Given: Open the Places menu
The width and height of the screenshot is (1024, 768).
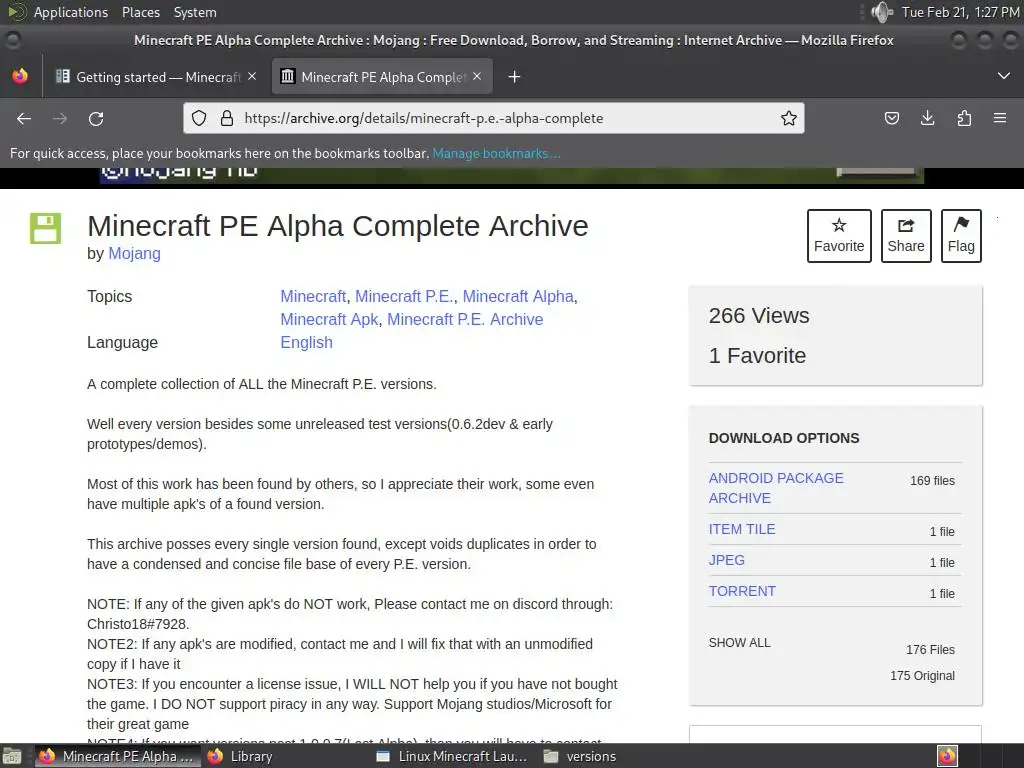Looking at the screenshot, I should 141,12.
